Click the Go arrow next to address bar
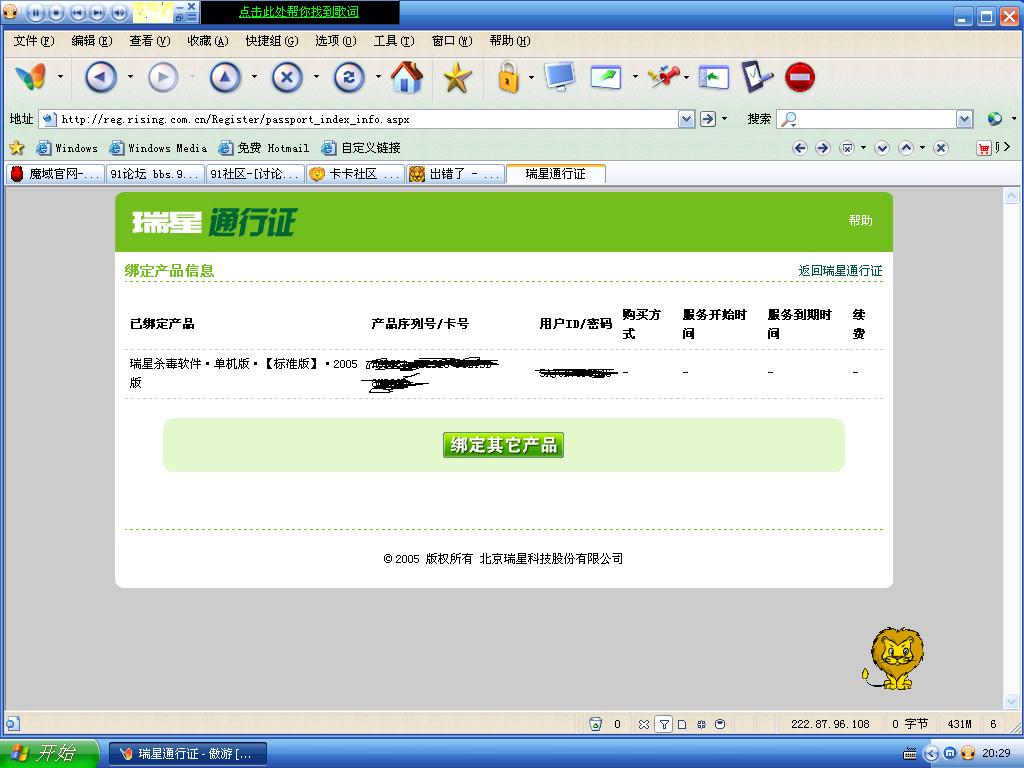This screenshot has width=1024, height=768. 707,119
